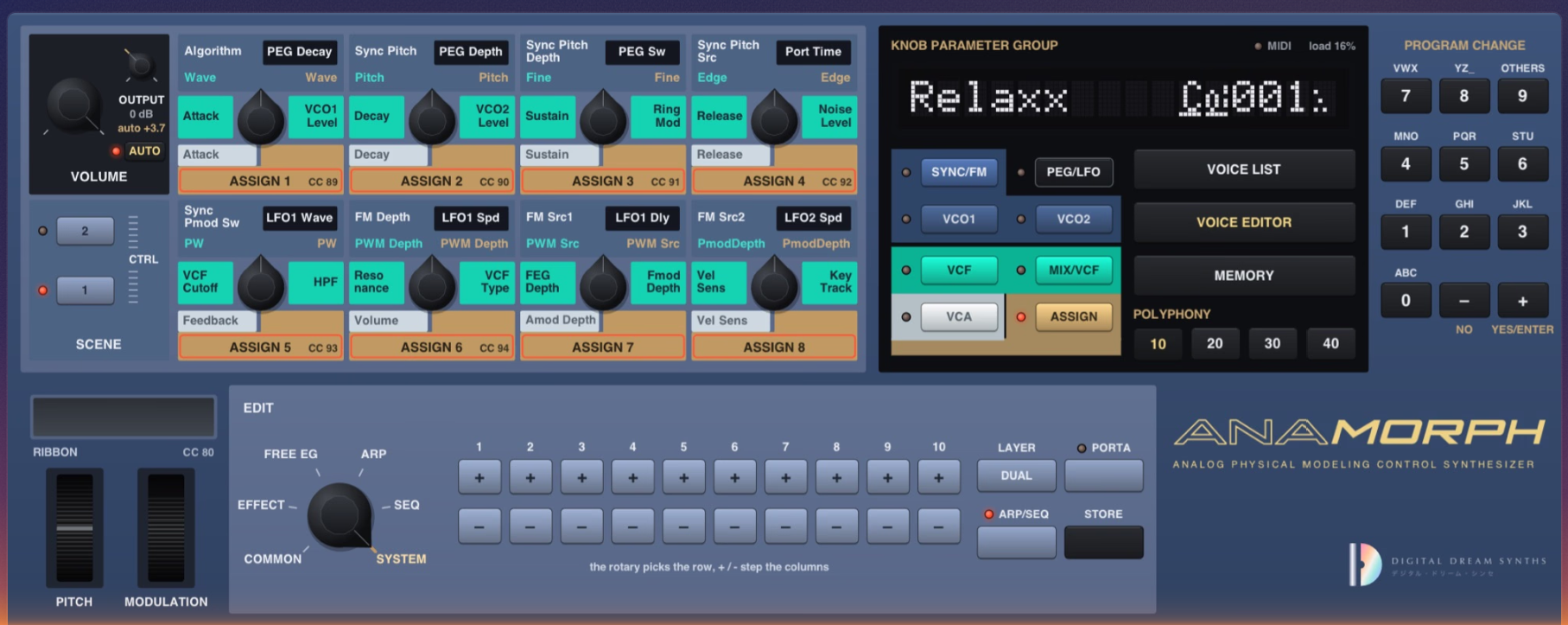Click the patch name LCD display
The height and width of the screenshot is (625, 1568).
1123,97
